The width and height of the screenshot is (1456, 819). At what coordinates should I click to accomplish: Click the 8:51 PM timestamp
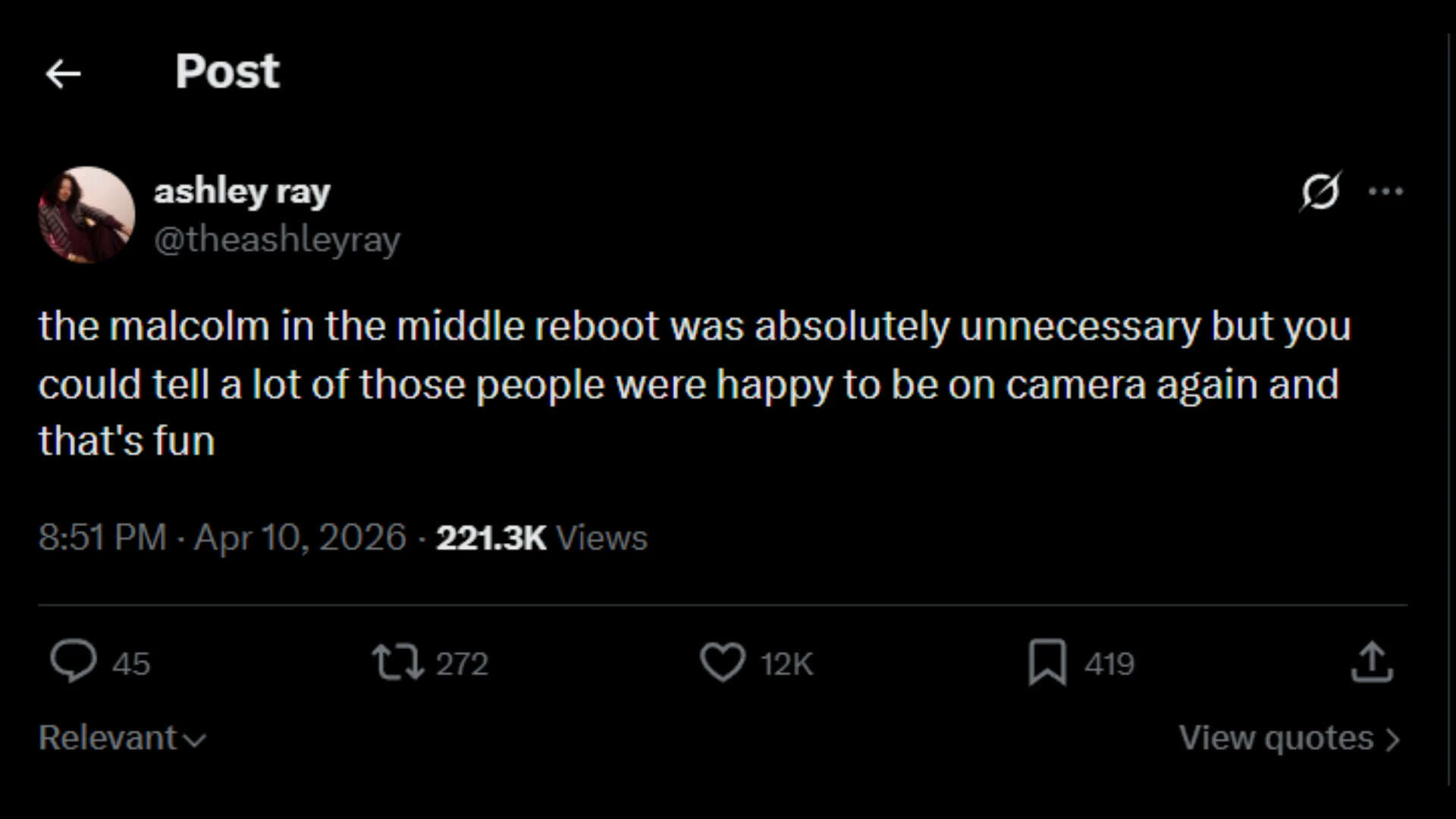pyautogui.click(x=102, y=538)
